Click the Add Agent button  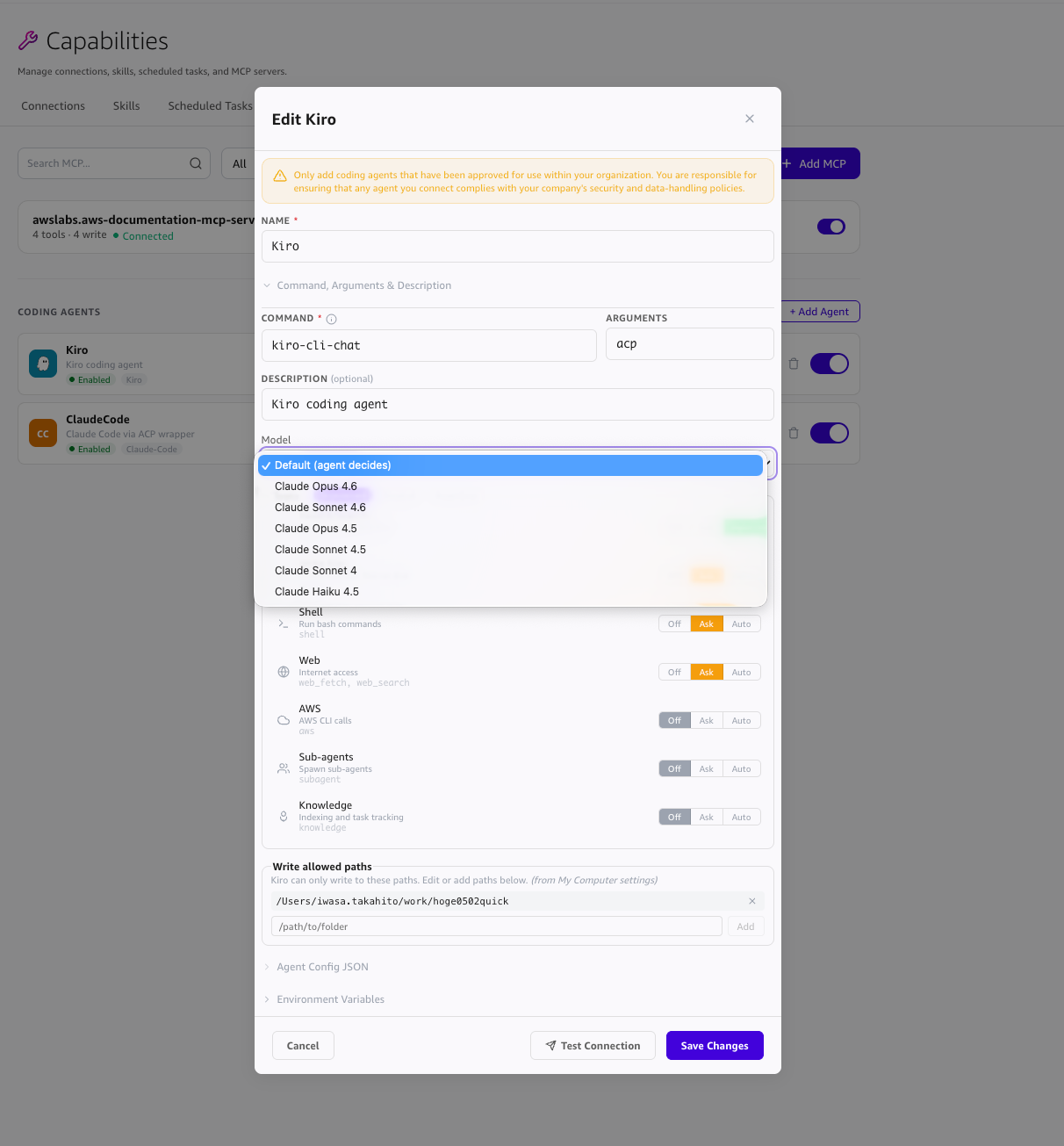[x=821, y=312]
